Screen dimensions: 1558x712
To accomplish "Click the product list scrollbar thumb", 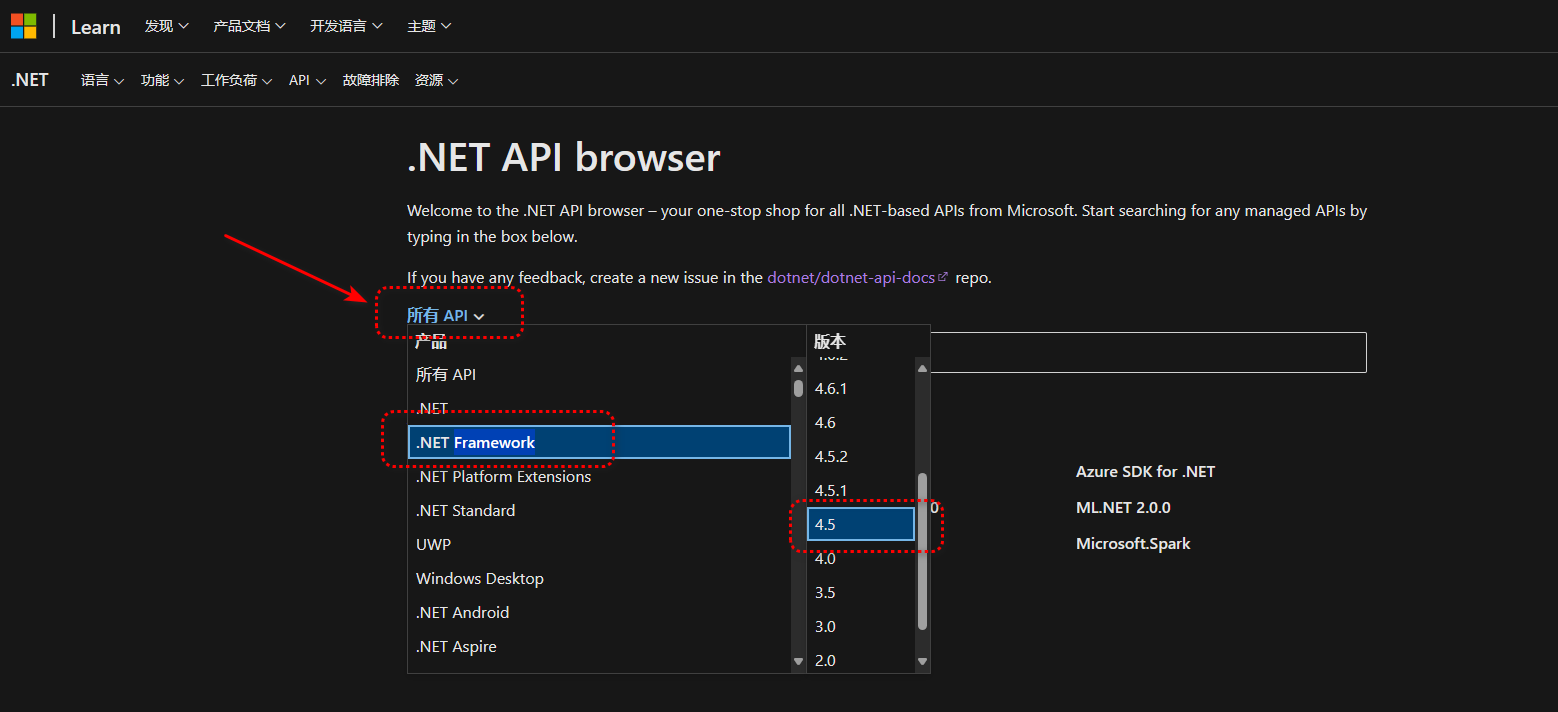I will (x=798, y=388).
